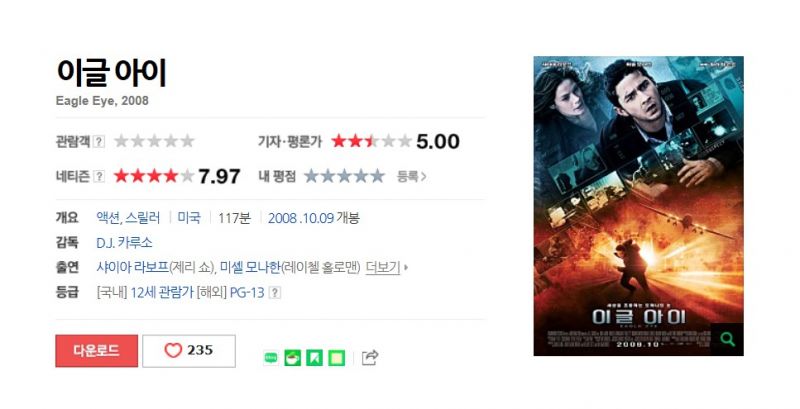This screenshot has width=800, height=409.
Task: Open the share arrow icon
Action: point(370,357)
